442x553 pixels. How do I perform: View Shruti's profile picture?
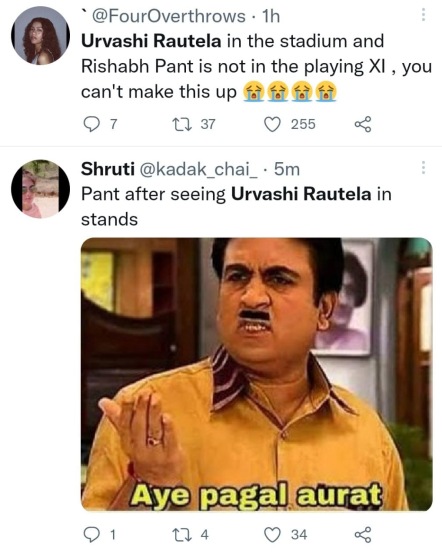pos(41,189)
